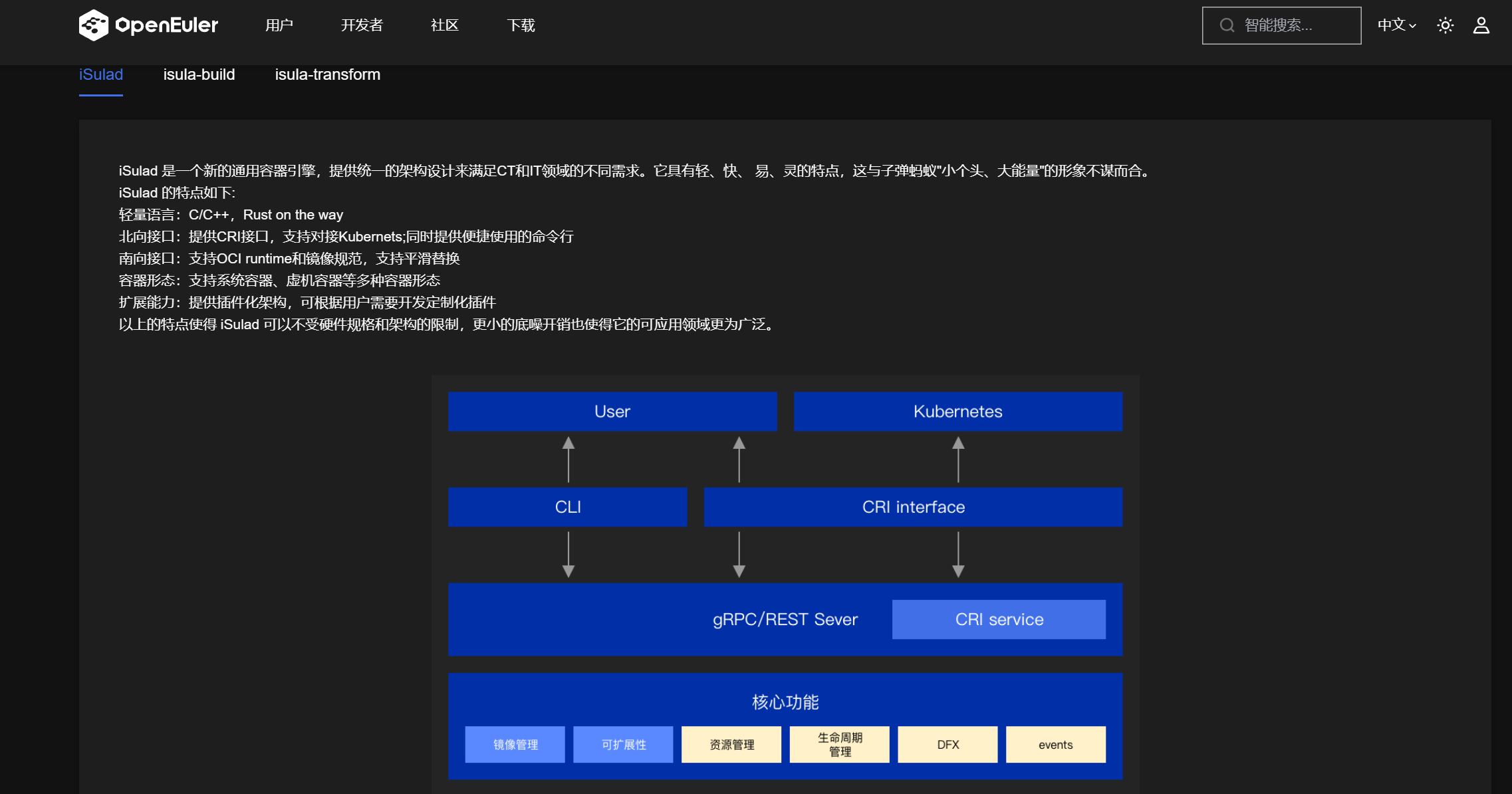Click the search magnifier icon

tap(1227, 25)
